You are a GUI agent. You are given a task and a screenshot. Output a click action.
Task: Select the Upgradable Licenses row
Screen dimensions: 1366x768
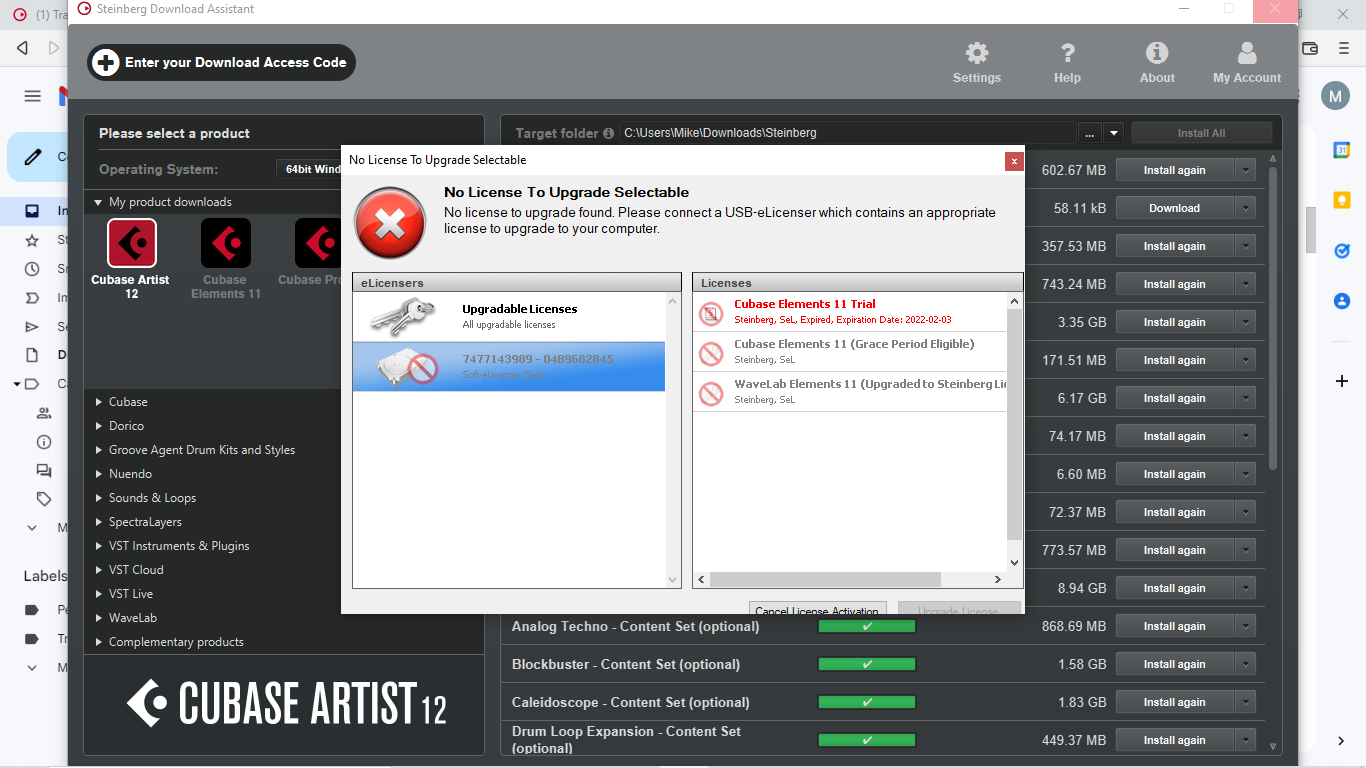point(509,317)
